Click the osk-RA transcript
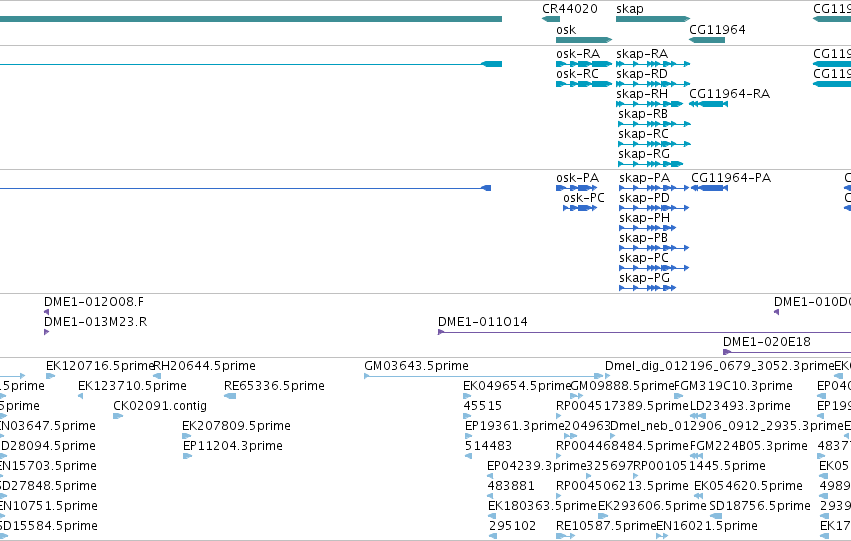851x541 pixels. point(584,64)
